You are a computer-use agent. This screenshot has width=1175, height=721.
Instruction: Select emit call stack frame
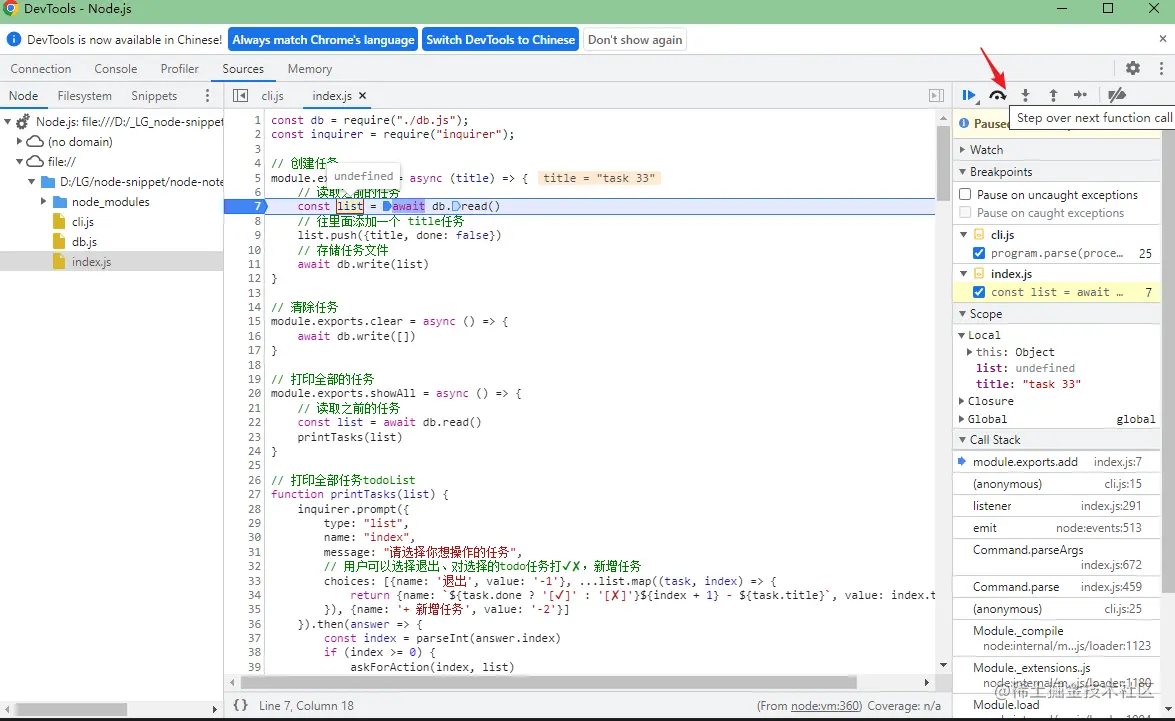point(1057,528)
